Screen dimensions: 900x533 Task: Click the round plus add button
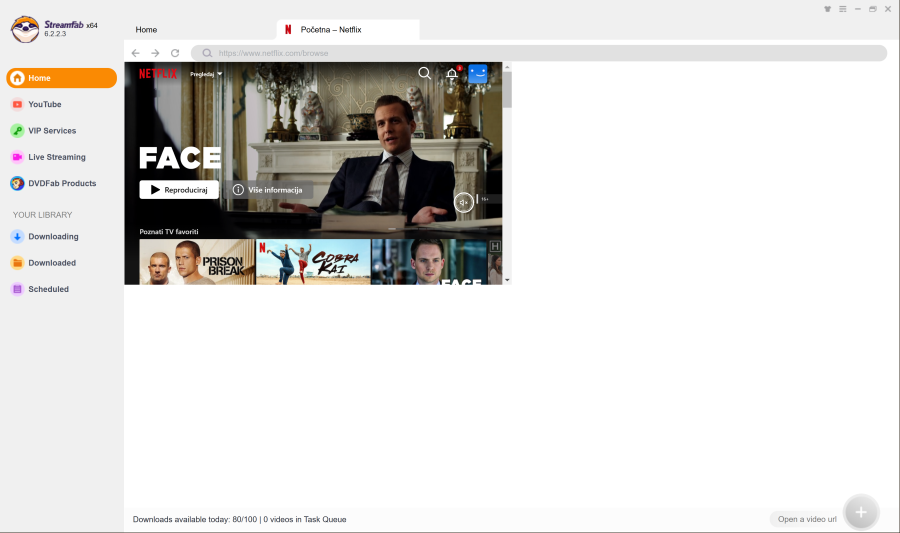[x=860, y=512]
